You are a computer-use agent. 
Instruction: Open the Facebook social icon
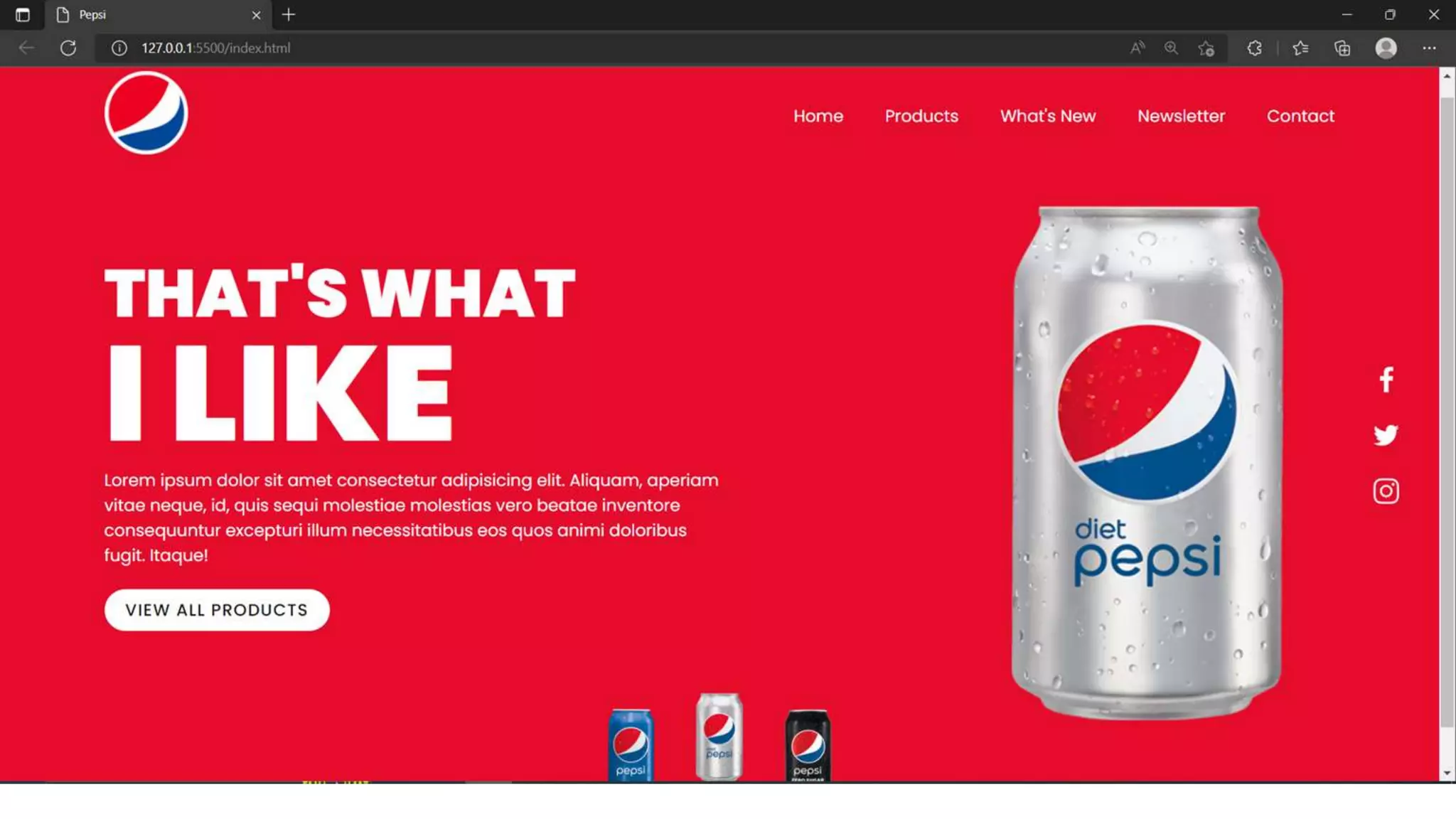coord(1386,380)
